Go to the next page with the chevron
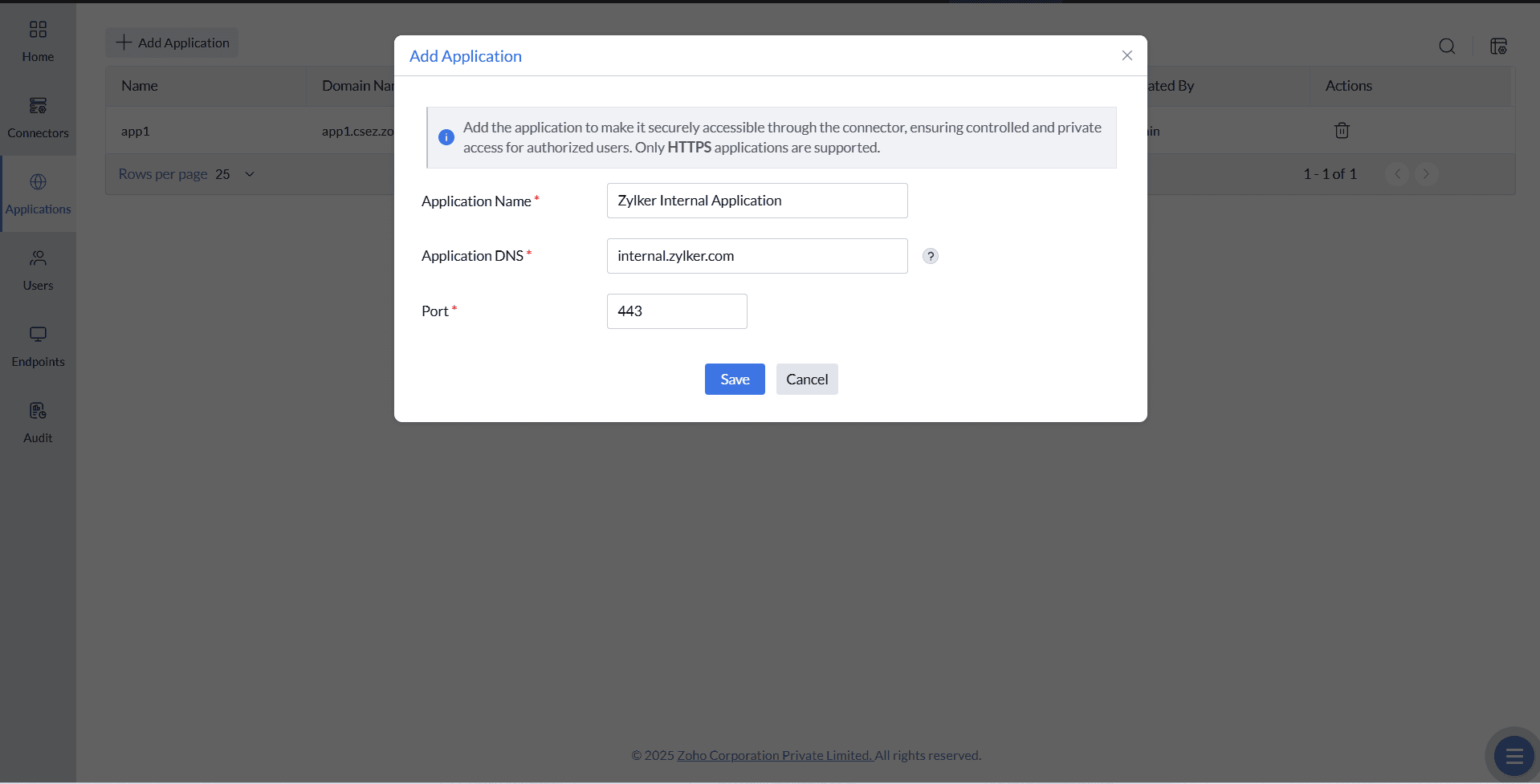Viewport: 1540px width, 784px height. (1427, 173)
